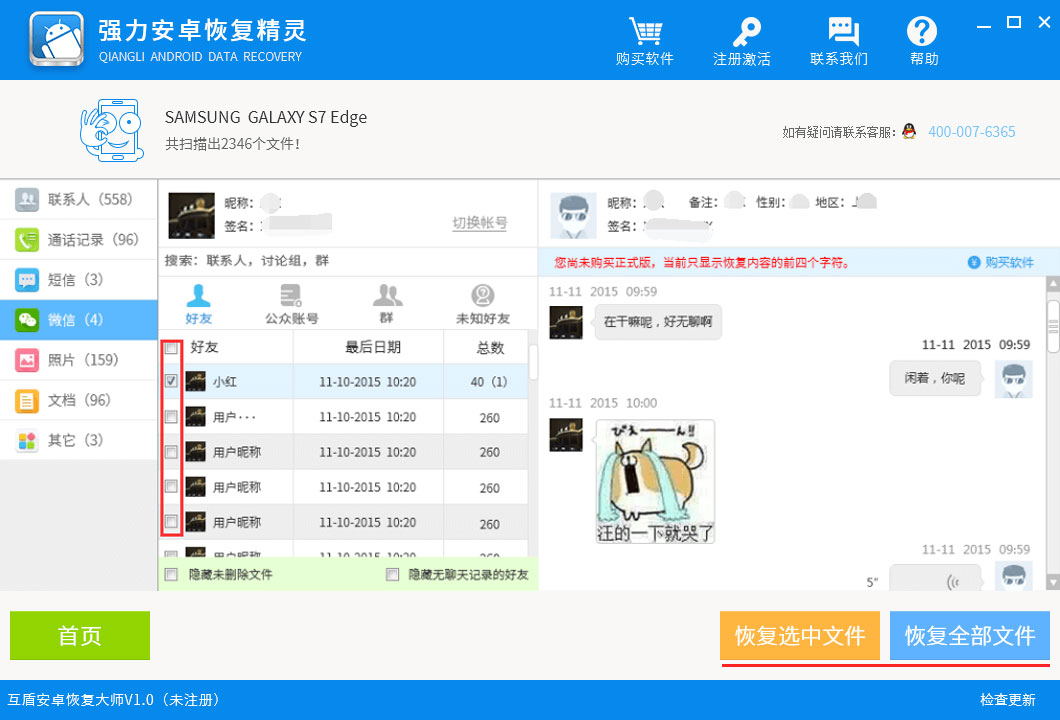Click the 注册激活 key icon
1060x720 pixels.
click(741, 33)
